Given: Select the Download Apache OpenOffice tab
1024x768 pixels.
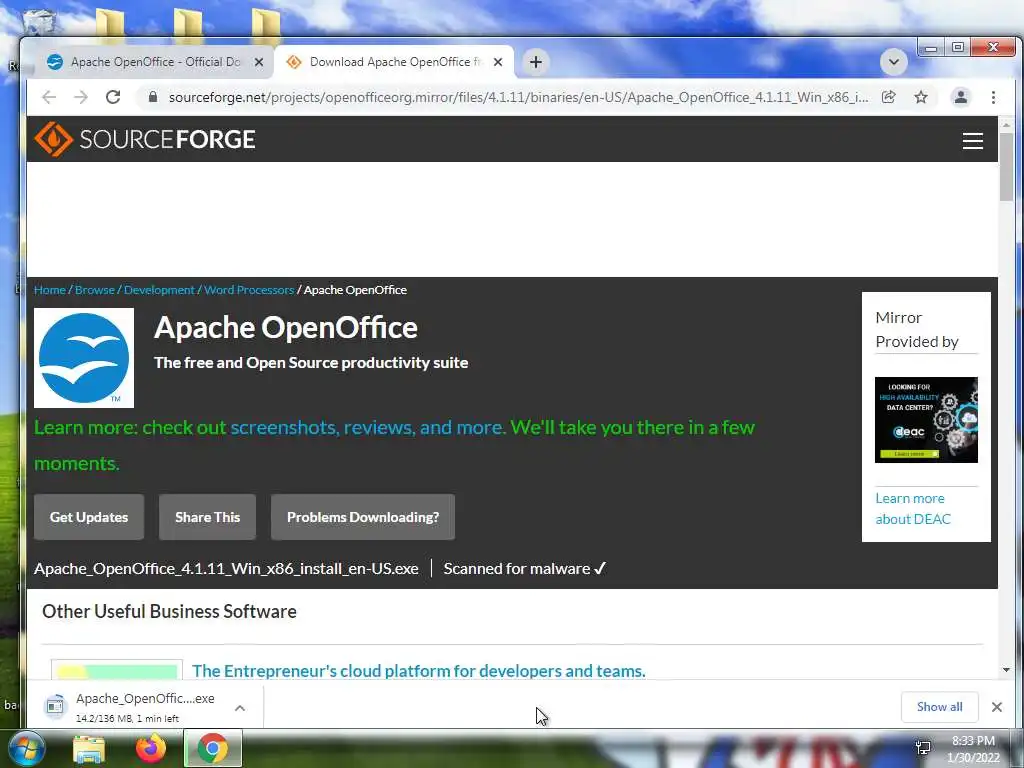Looking at the screenshot, I should (394, 62).
